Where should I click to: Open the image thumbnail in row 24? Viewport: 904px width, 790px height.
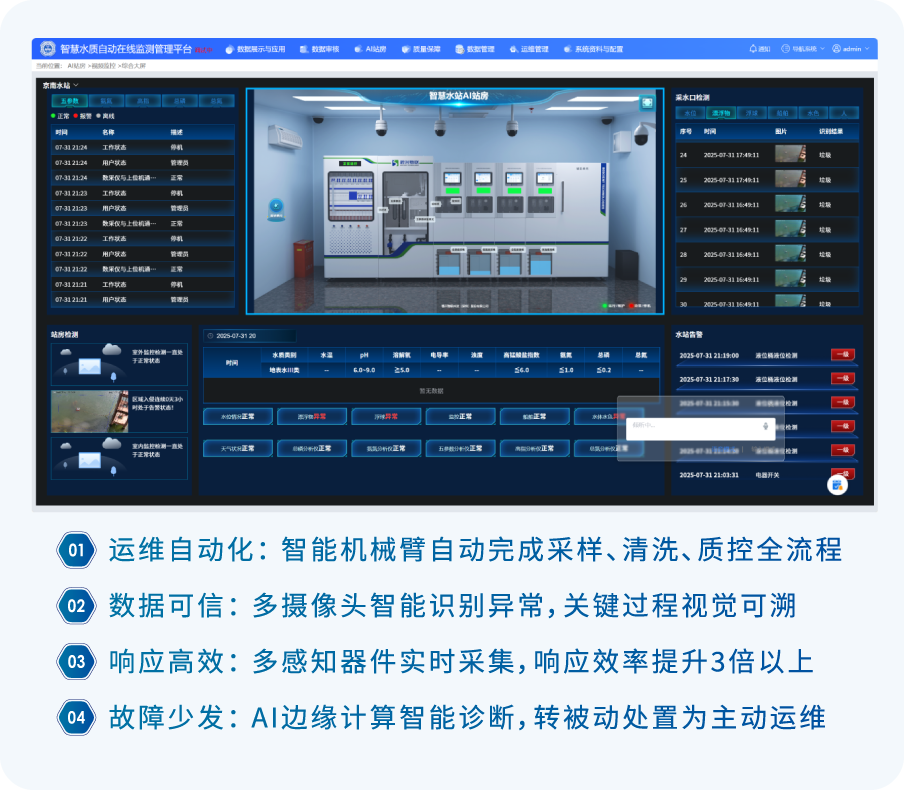(789, 155)
